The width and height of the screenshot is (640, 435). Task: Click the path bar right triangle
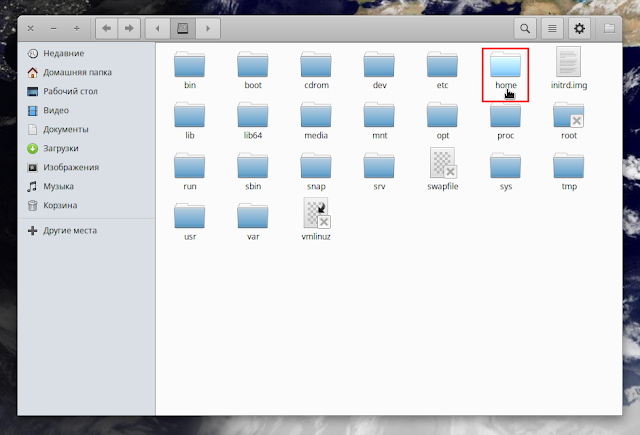[208, 29]
